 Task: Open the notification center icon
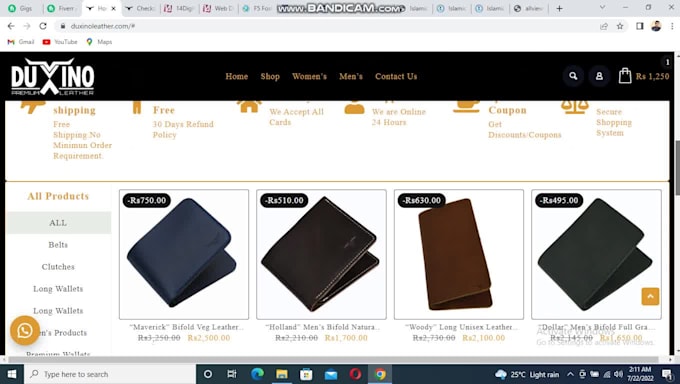point(667,374)
